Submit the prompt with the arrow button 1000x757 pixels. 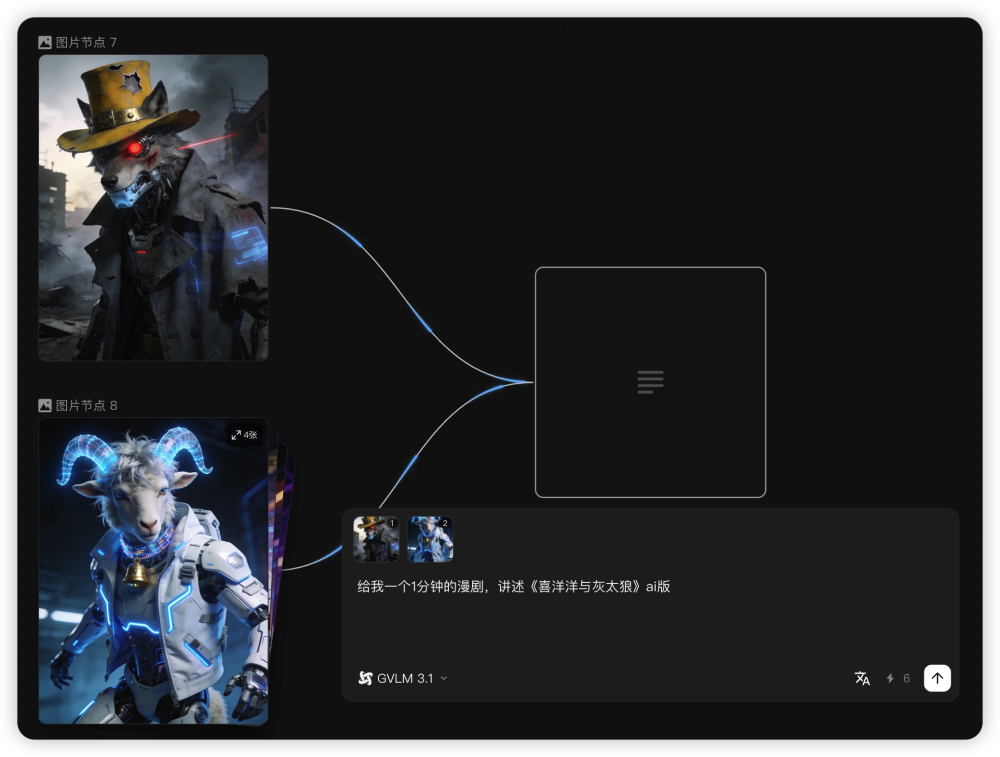click(937, 678)
